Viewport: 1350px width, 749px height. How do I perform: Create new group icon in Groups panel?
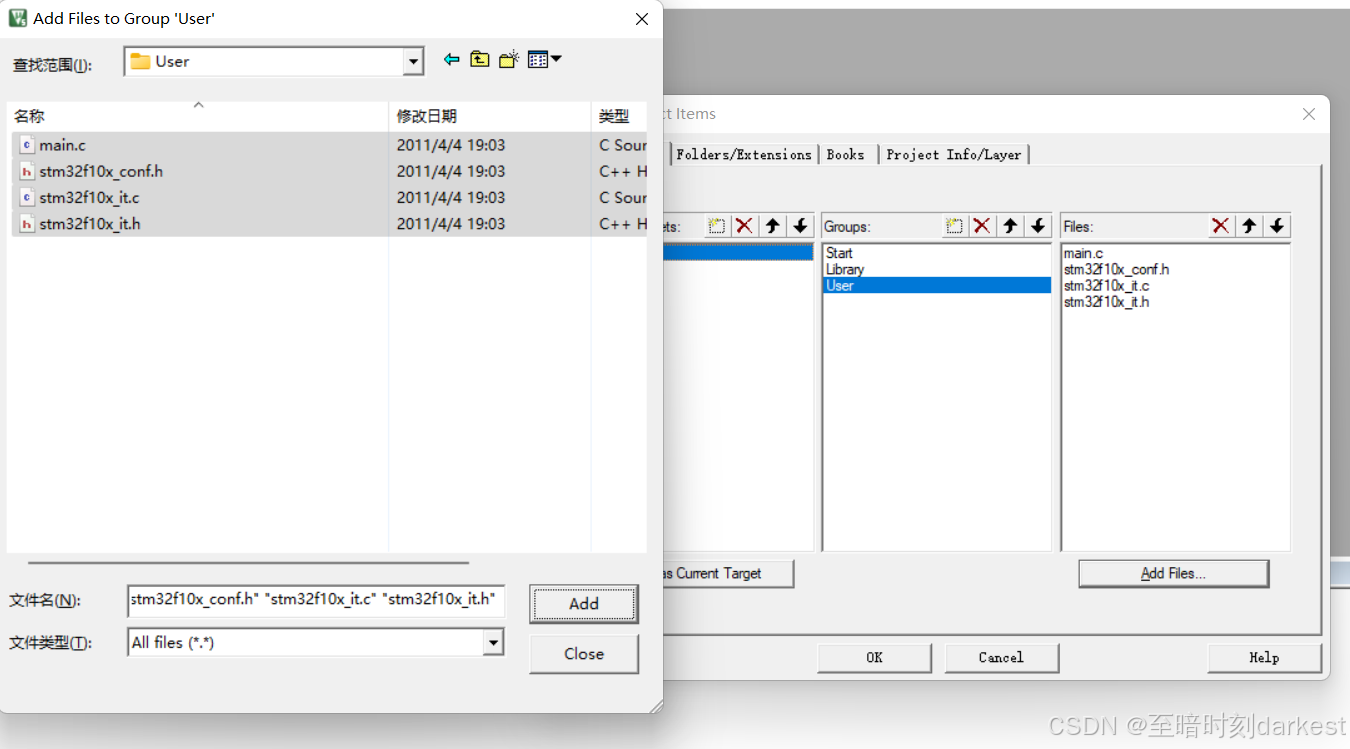(x=954, y=226)
